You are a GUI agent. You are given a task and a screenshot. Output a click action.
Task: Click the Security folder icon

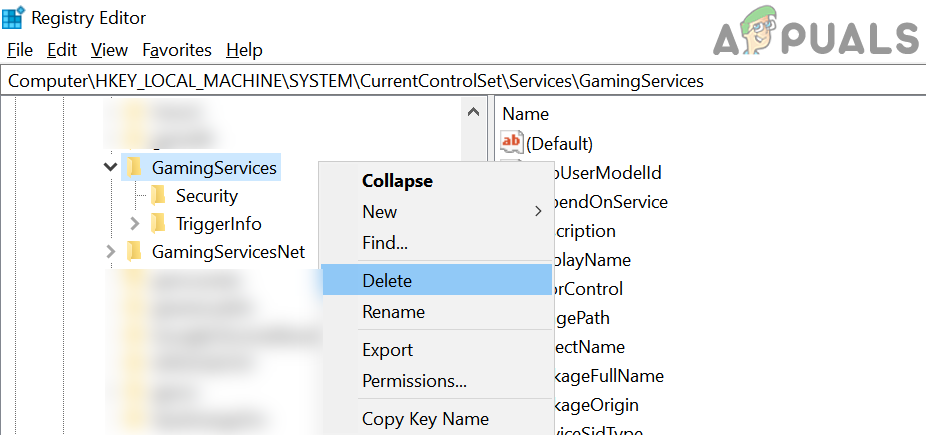158,196
